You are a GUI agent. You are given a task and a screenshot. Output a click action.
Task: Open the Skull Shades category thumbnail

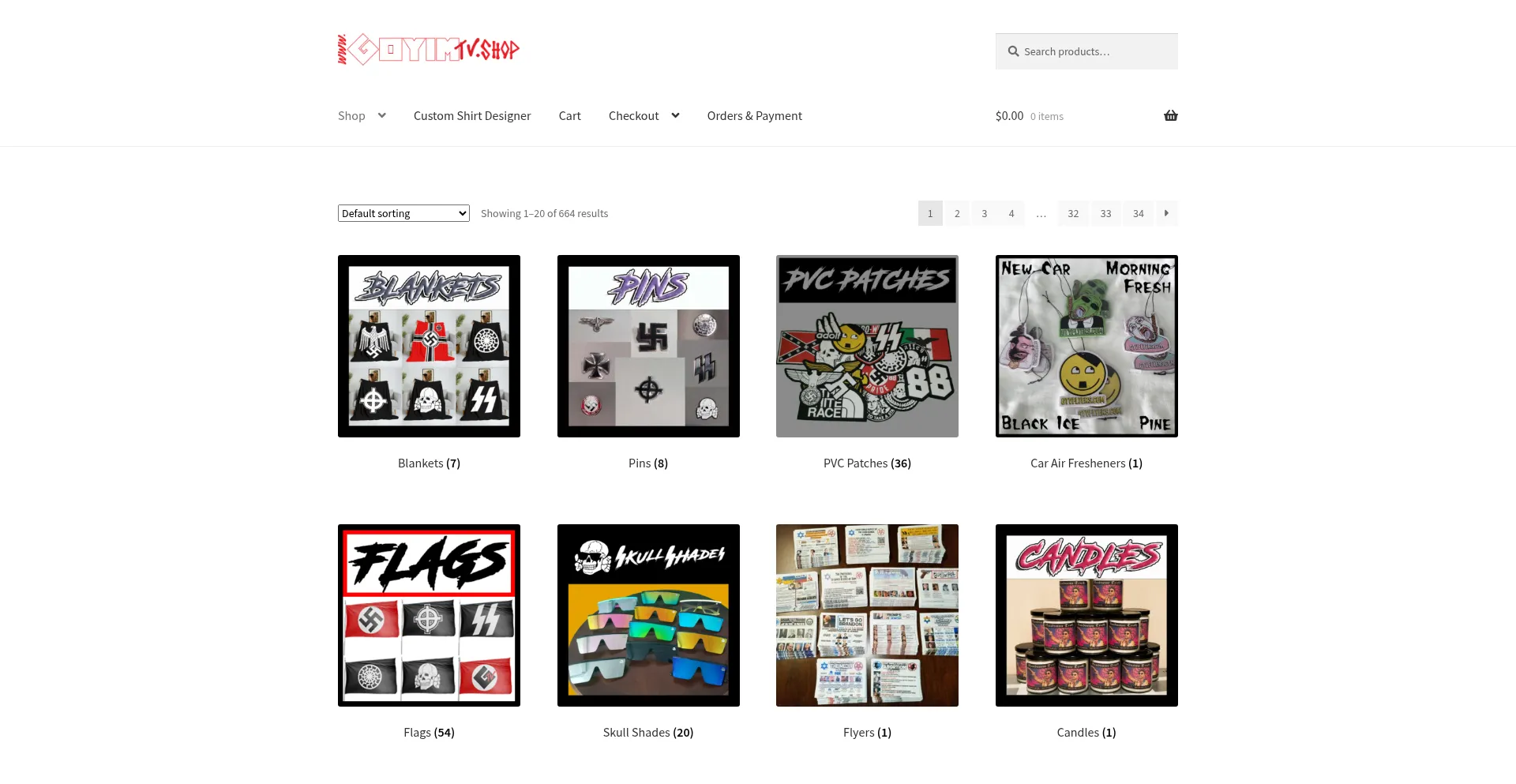point(648,615)
